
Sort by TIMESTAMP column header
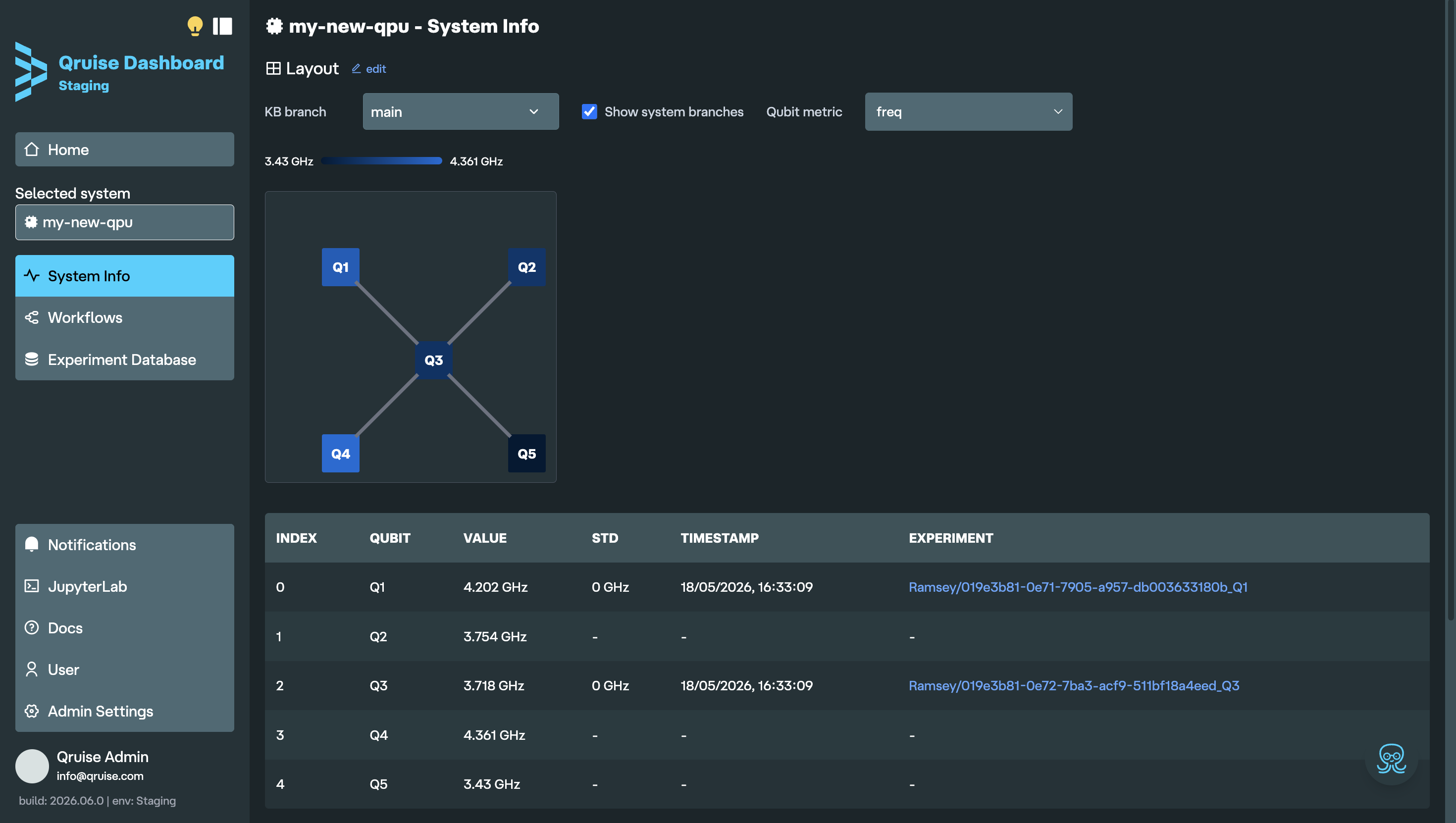tap(720, 538)
